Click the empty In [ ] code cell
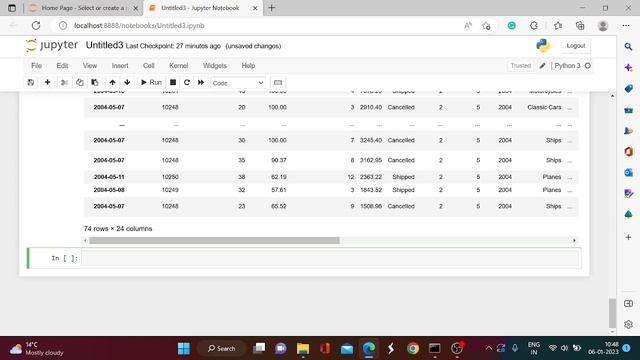640x360 pixels. [331, 258]
